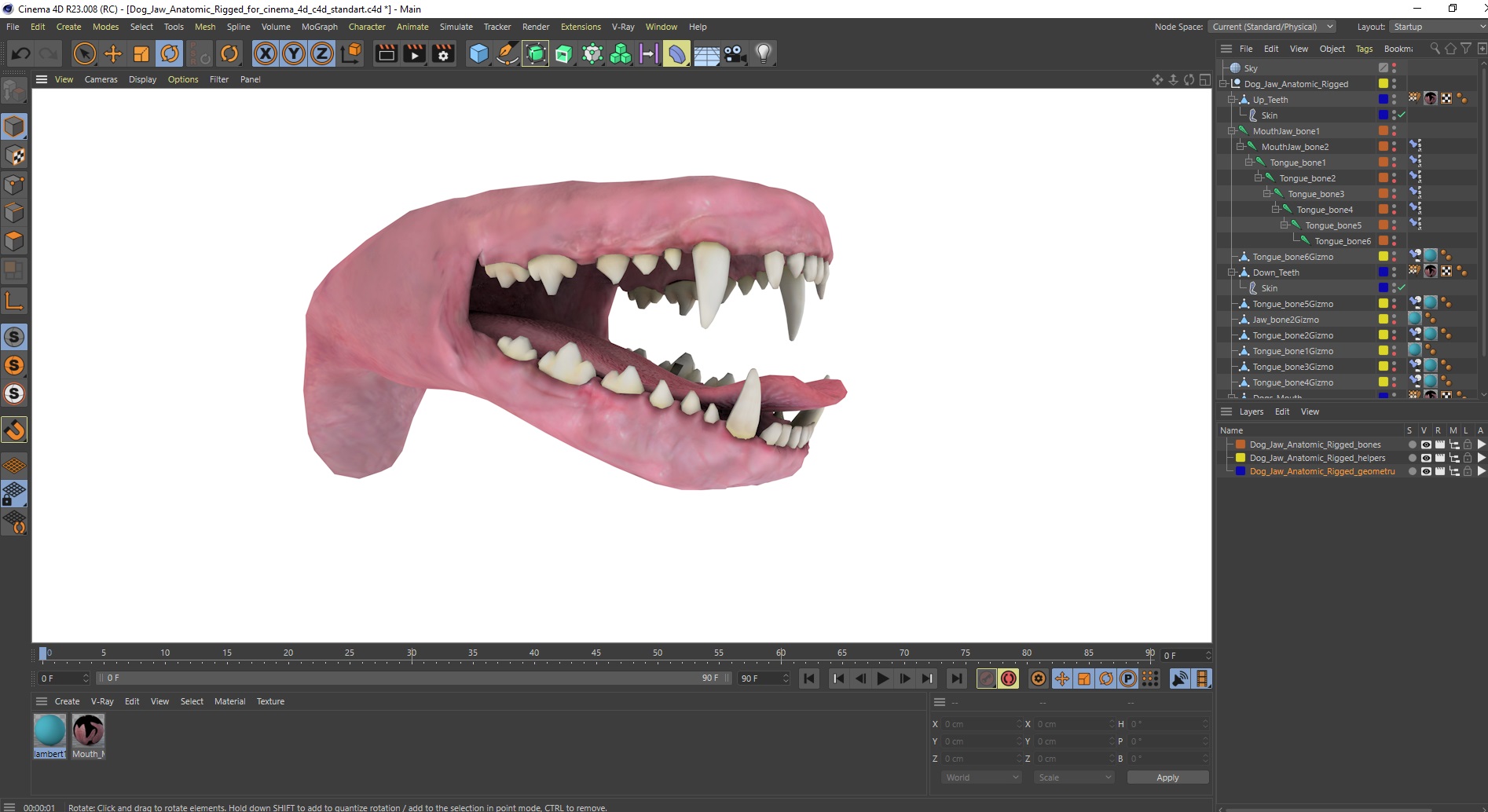Open the V-Ray menu
Viewport: 1488px width, 812px height.
(623, 27)
